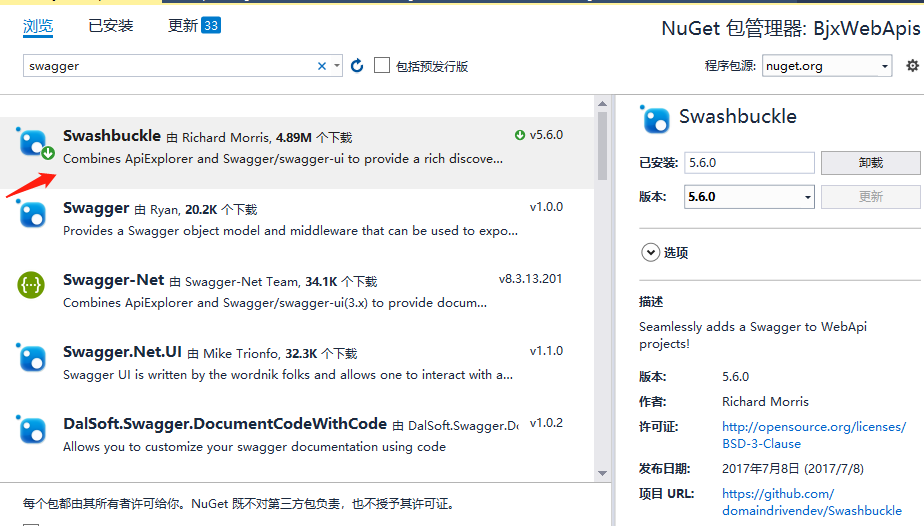Image resolution: width=924 pixels, height=526 pixels.
Task: Open NuGet settings gear
Action: coord(912,65)
